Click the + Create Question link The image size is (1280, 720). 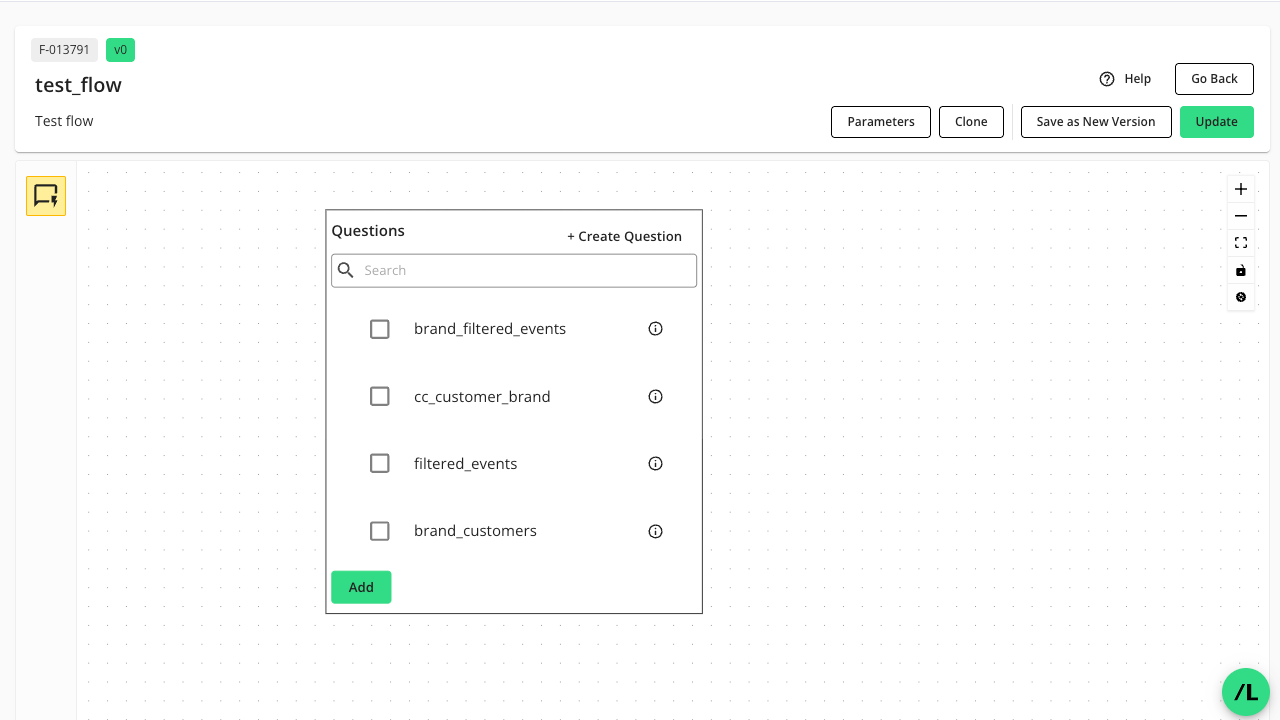pyautogui.click(x=625, y=236)
